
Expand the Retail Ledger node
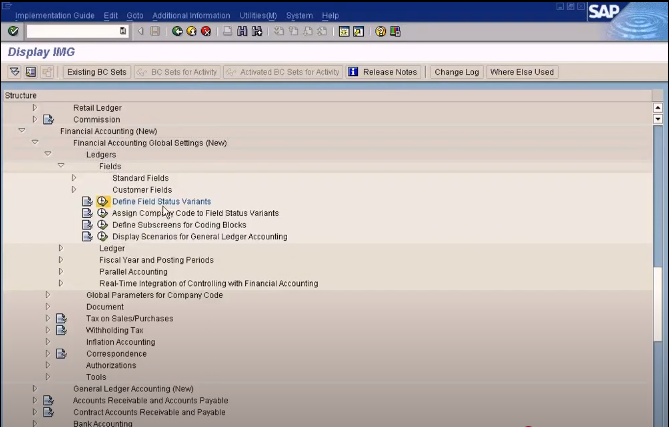tap(35, 107)
